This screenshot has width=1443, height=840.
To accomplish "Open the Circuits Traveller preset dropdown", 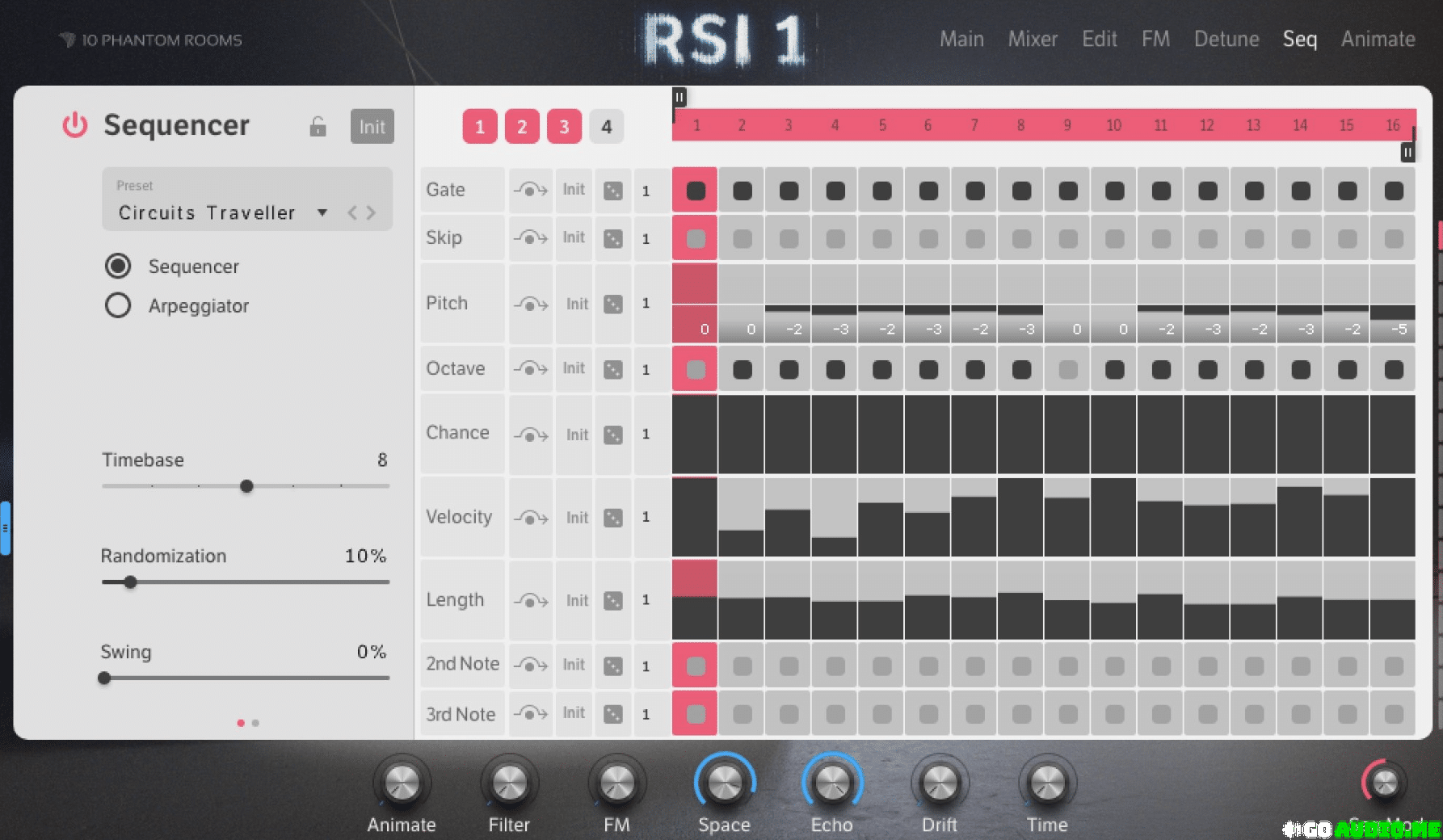I will pos(322,212).
